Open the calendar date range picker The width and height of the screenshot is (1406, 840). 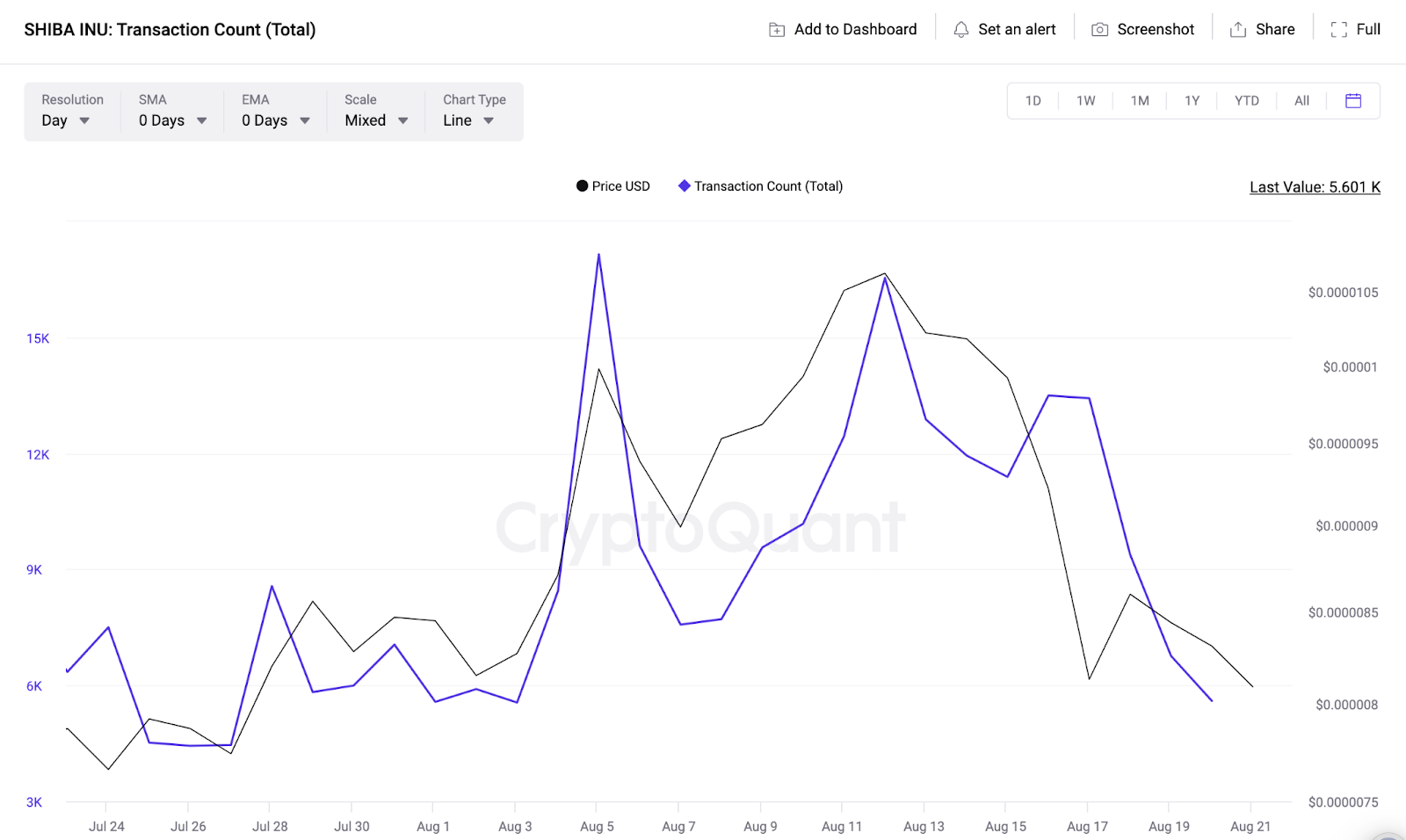pos(1353,101)
